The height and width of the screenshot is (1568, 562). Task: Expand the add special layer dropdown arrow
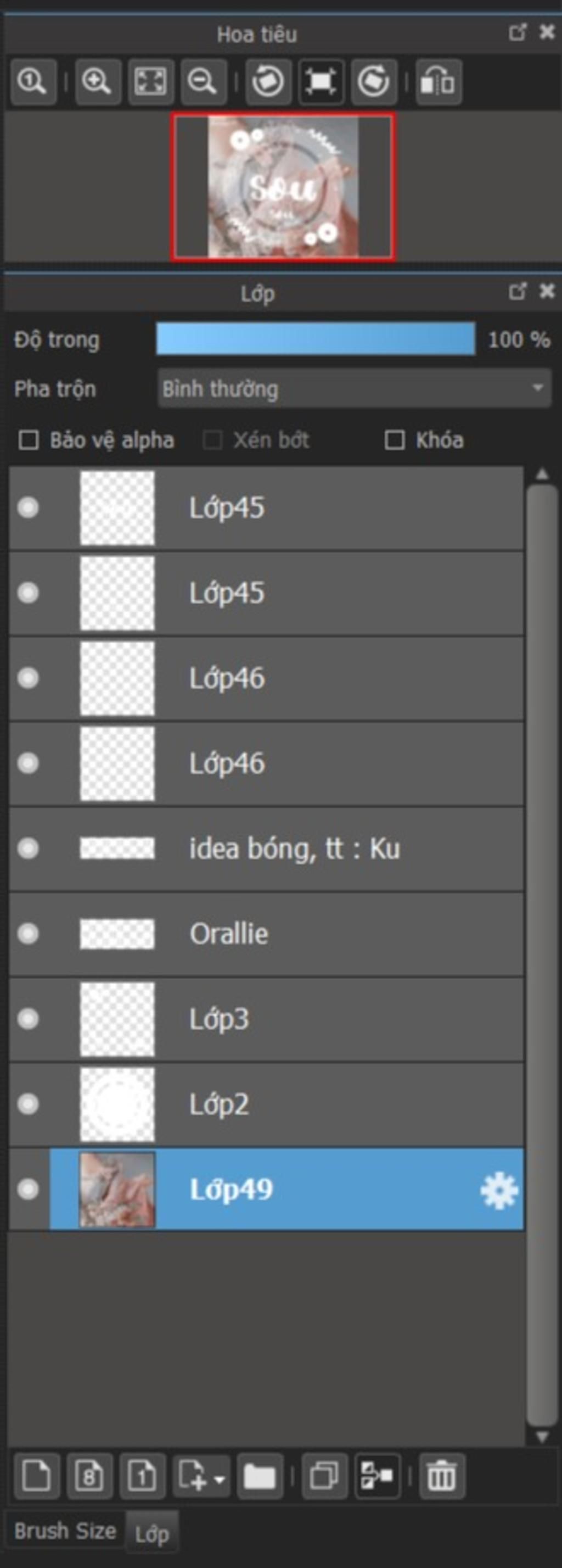pos(220,1479)
